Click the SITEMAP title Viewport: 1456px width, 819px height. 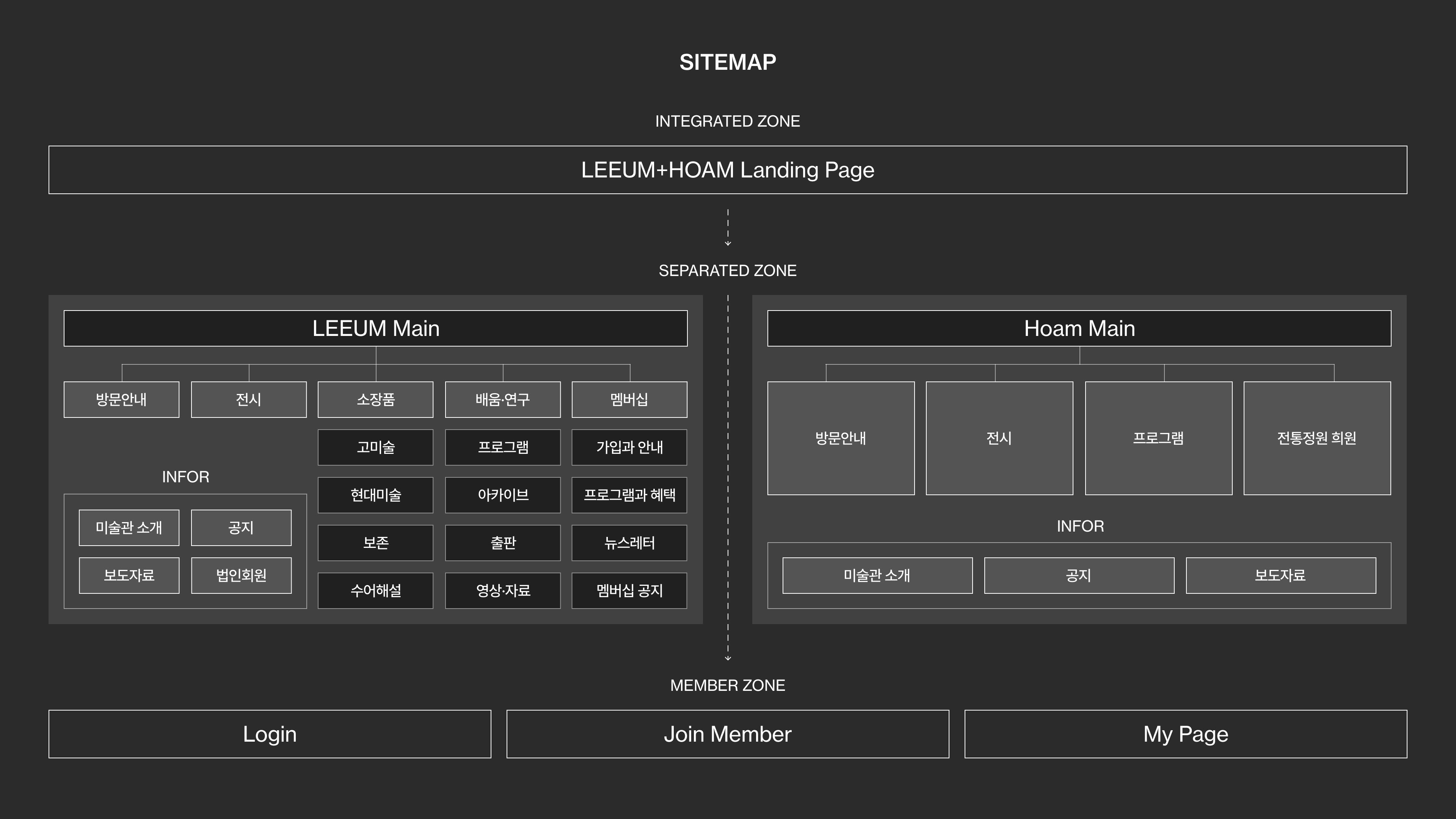[x=728, y=62]
